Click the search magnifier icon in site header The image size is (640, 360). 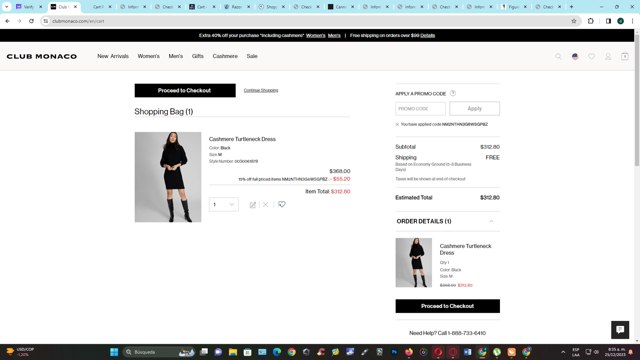pos(558,56)
